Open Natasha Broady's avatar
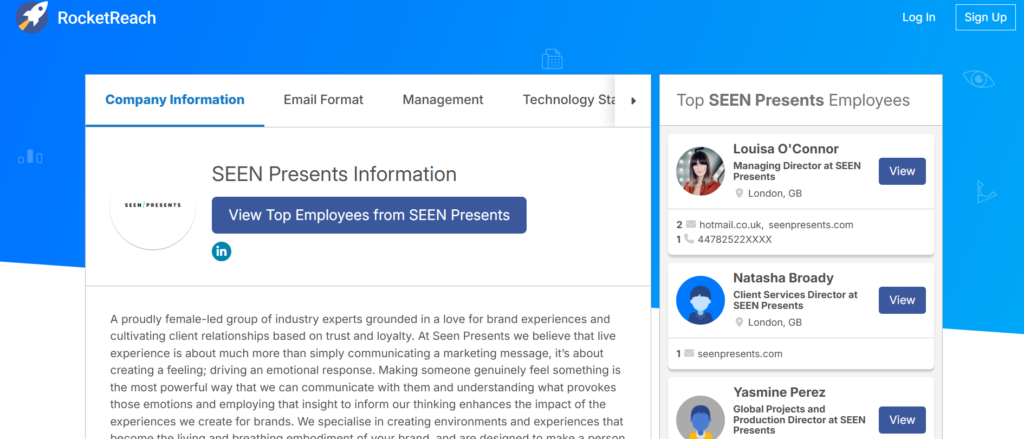 [x=700, y=300]
